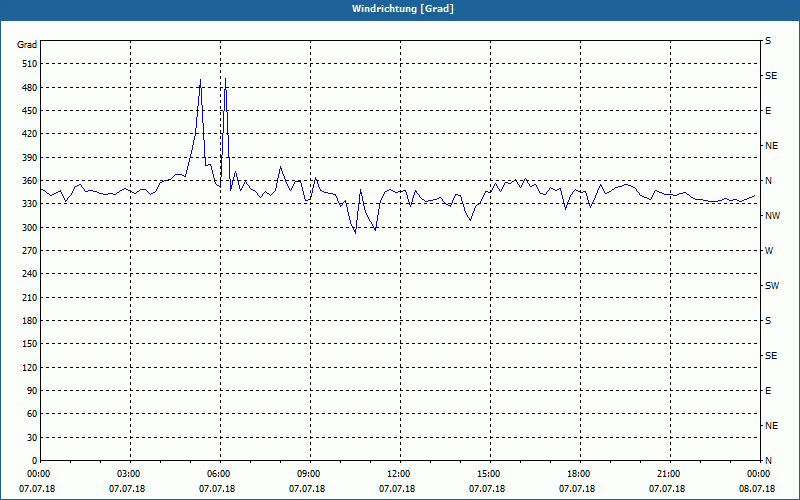Select the E compass label level with 450

tap(768, 111)
